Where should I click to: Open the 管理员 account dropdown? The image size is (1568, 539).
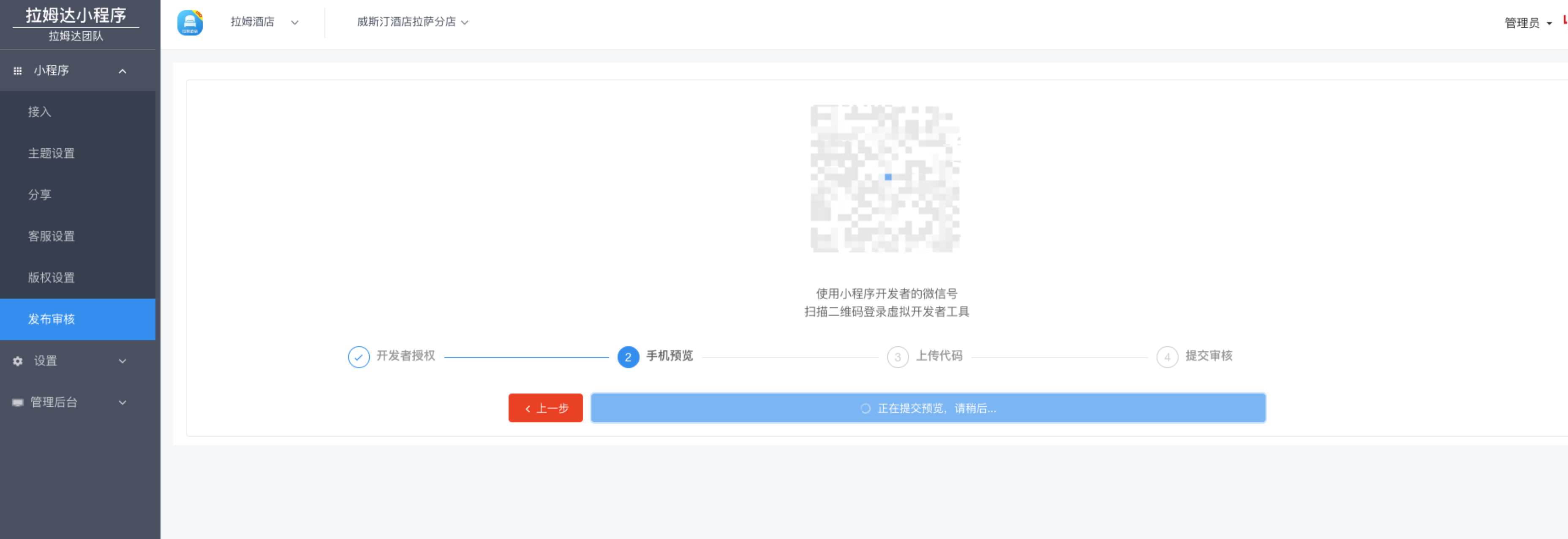click(1528, 23)
